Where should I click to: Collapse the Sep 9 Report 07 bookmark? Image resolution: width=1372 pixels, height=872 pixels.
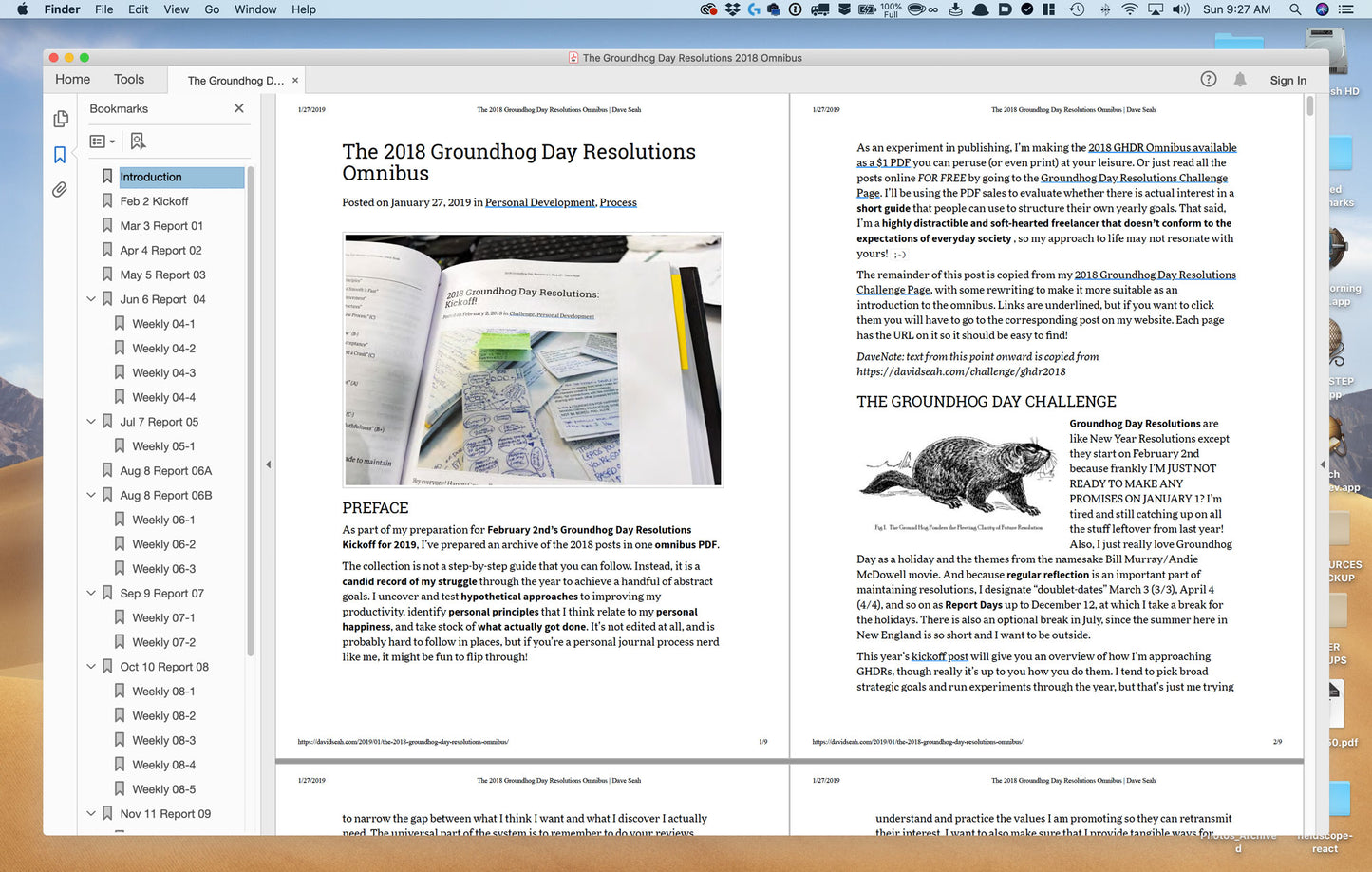91,592
